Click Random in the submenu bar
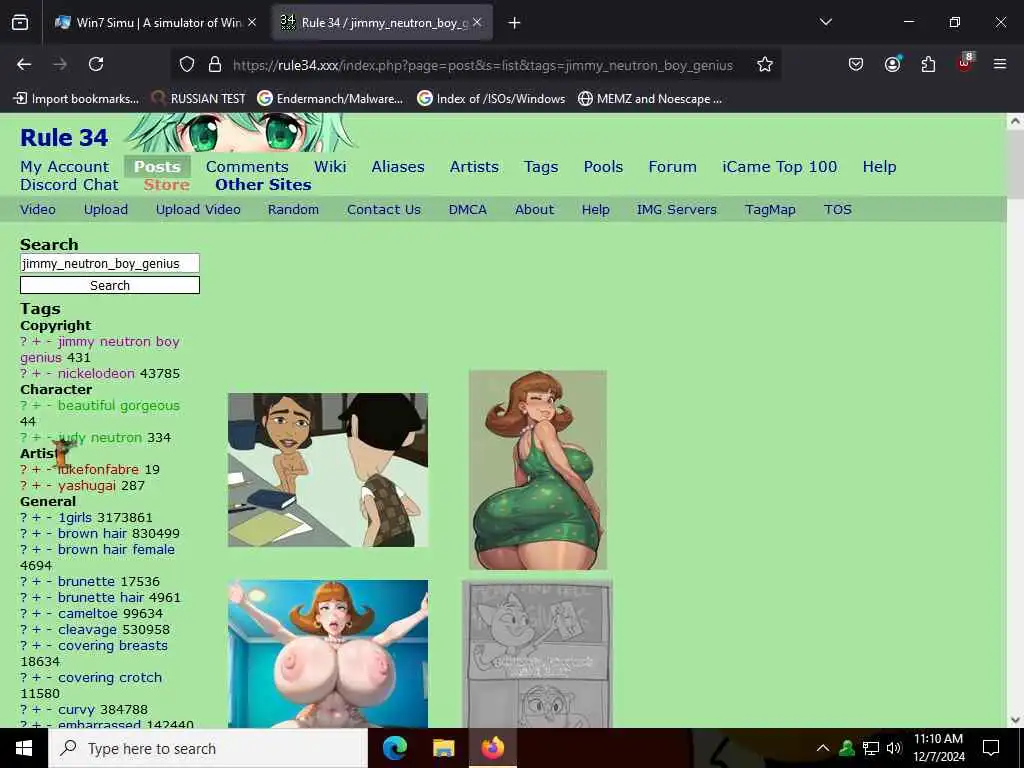This screenshot has height=768, width=1024. (x=293, y=210)
